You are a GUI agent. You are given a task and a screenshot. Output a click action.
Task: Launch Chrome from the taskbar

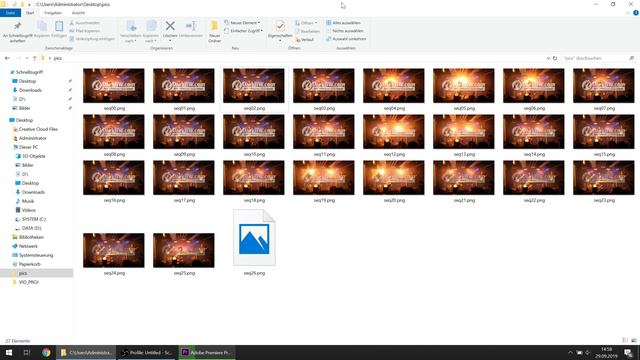(46, 353)
